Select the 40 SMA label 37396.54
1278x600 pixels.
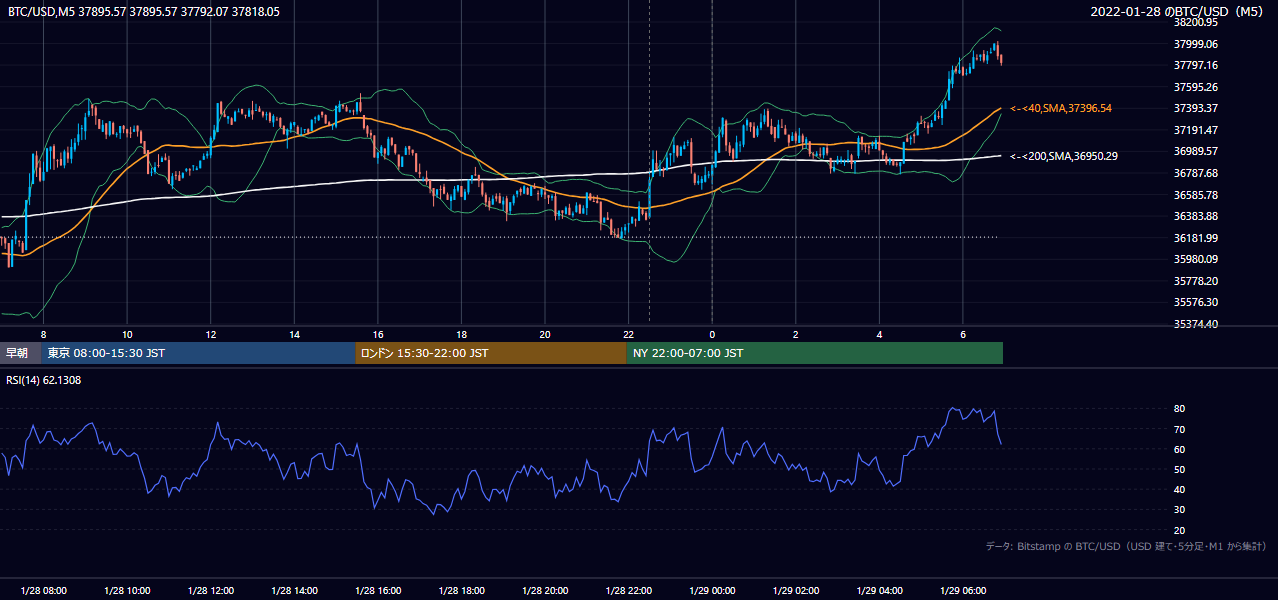(x=1061, y=108)
